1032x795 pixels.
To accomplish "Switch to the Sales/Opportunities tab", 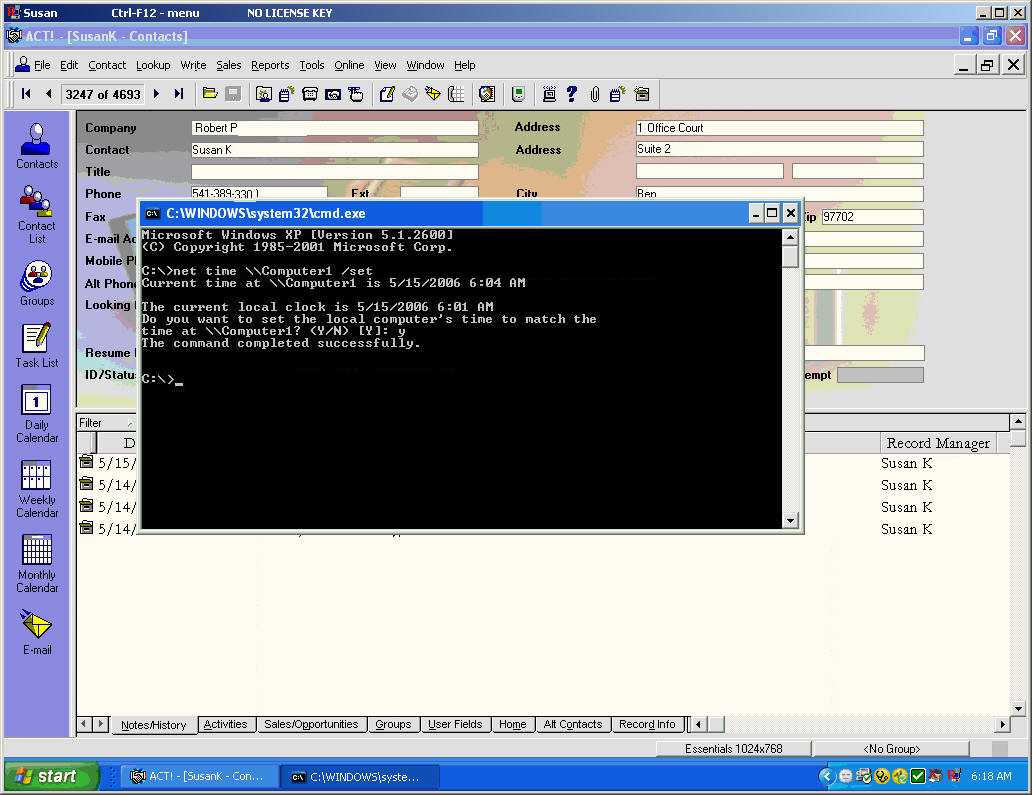I will (311, 724).
